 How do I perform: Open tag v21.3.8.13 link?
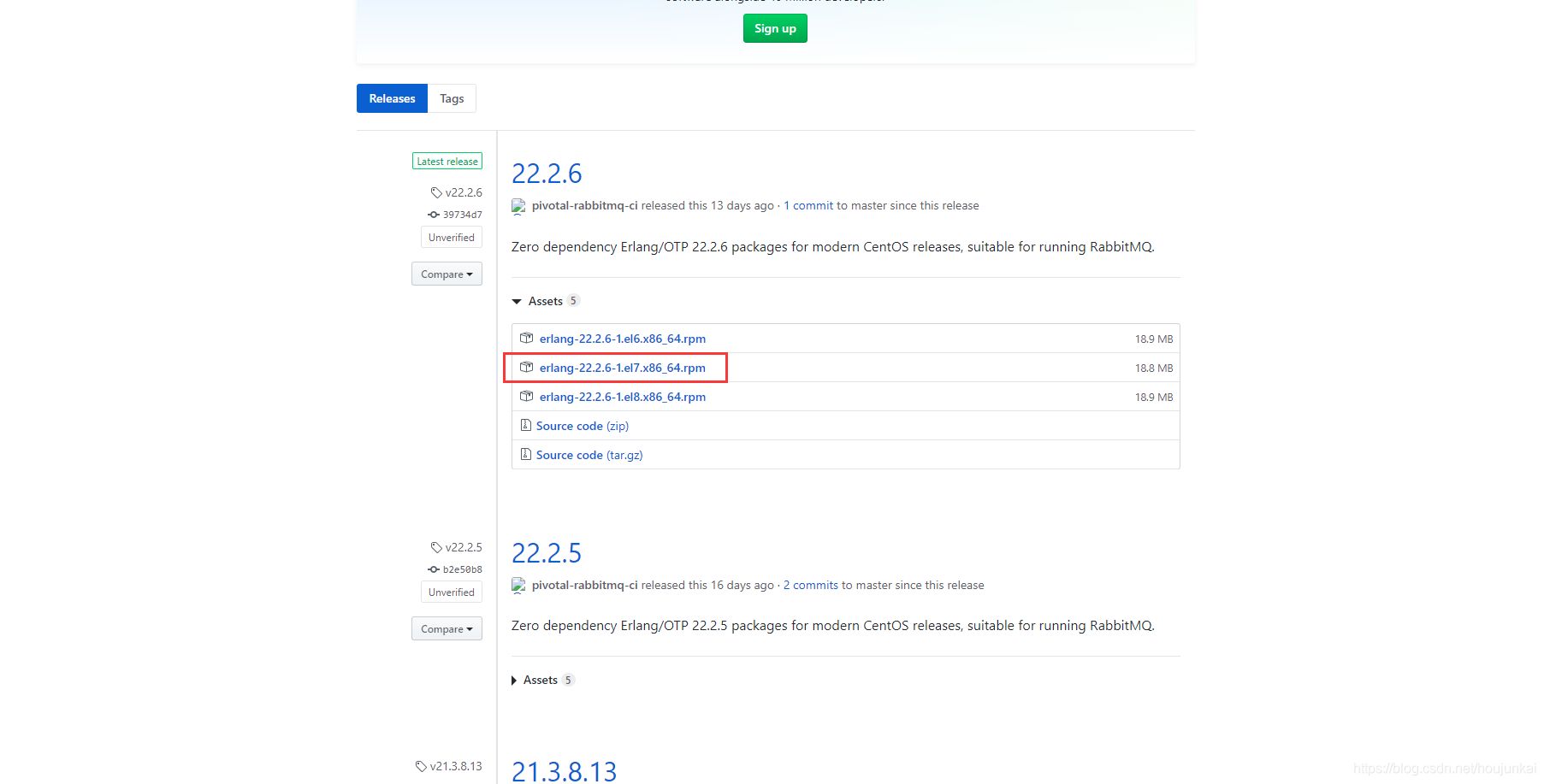[x=456, y=766]
